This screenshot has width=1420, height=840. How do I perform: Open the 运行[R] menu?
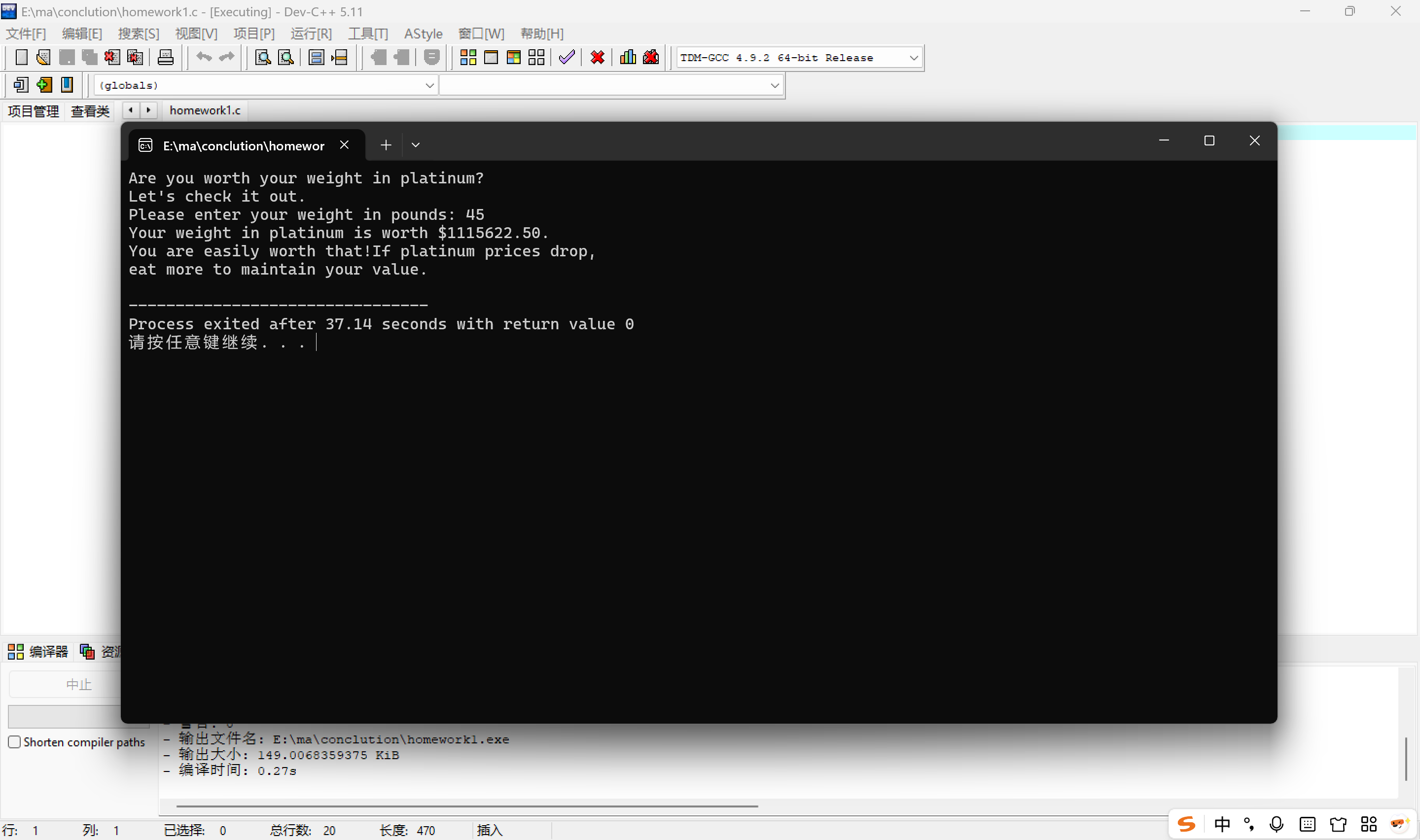311,34
